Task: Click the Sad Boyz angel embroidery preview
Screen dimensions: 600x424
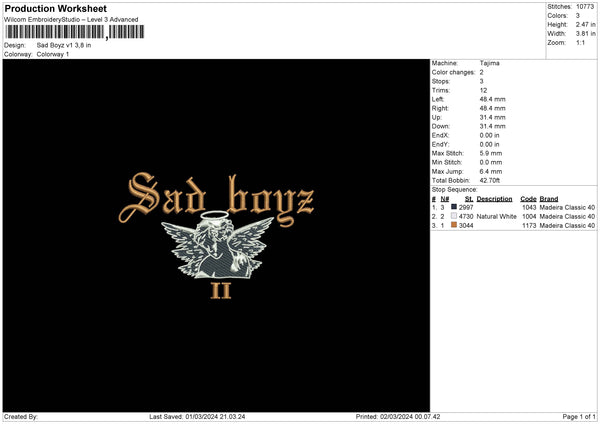Action: (x=217, y=235)
